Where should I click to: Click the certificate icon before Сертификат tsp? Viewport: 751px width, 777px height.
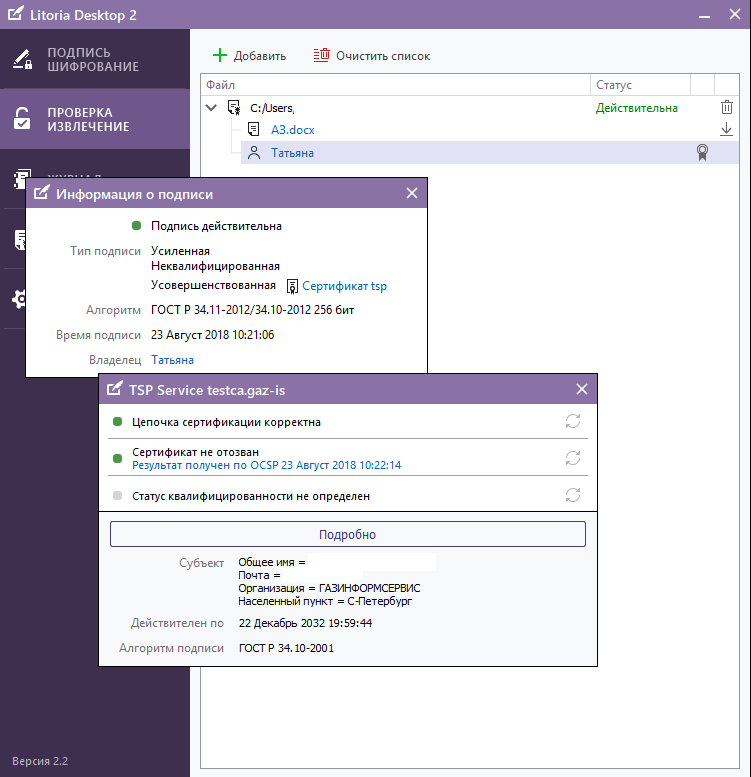[x=292, y=286]
